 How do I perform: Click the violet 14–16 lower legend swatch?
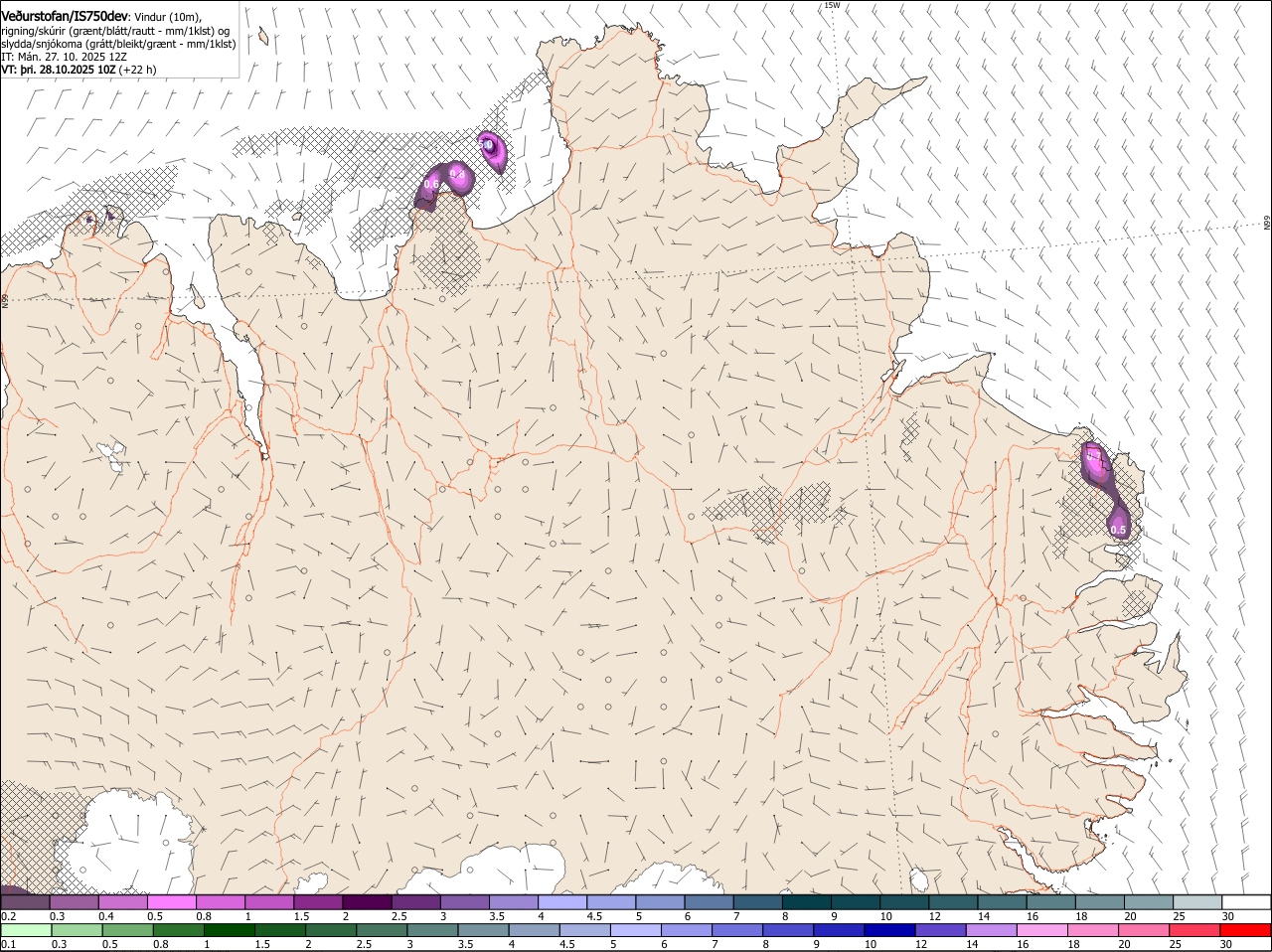[992, 930]
